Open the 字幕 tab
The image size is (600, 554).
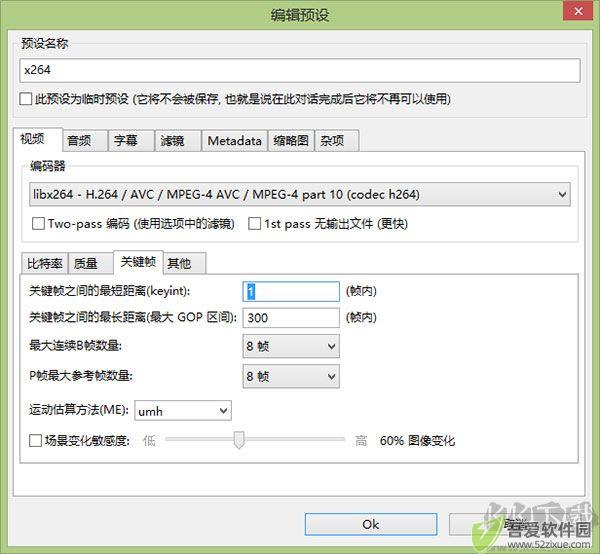click(x=131, y=141)
